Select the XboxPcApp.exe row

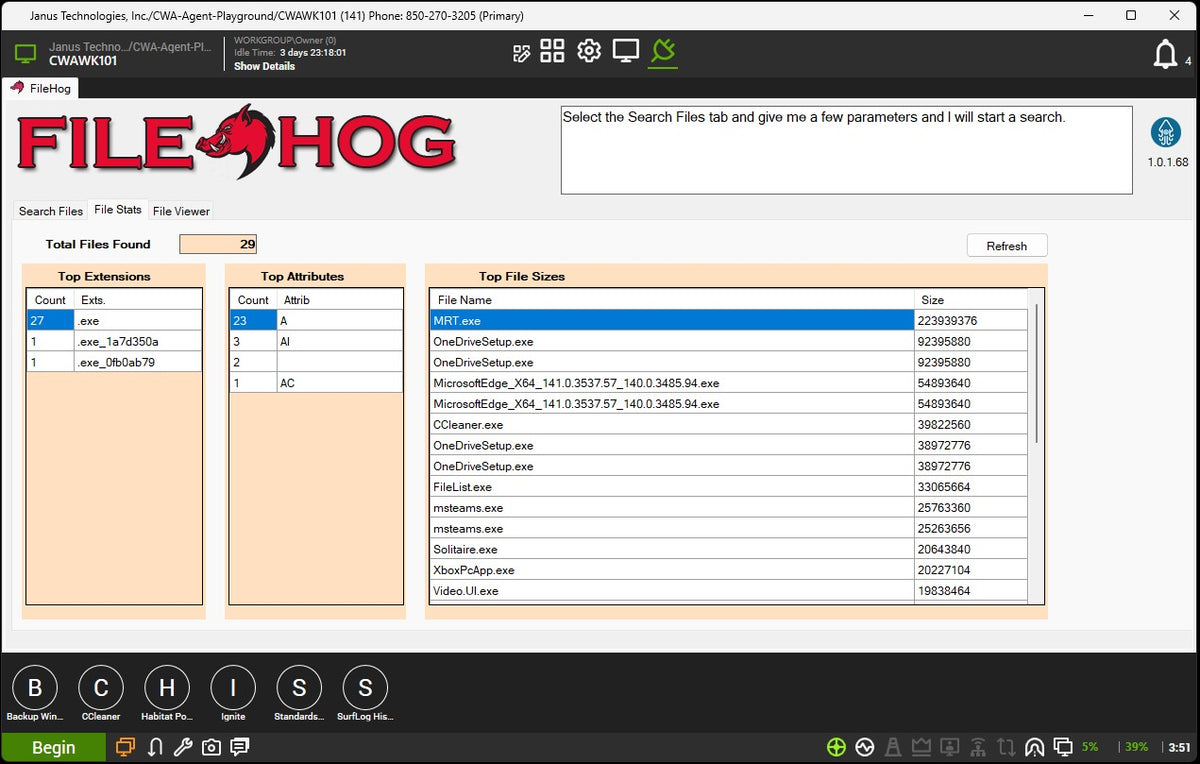click(x=728, y=571)
